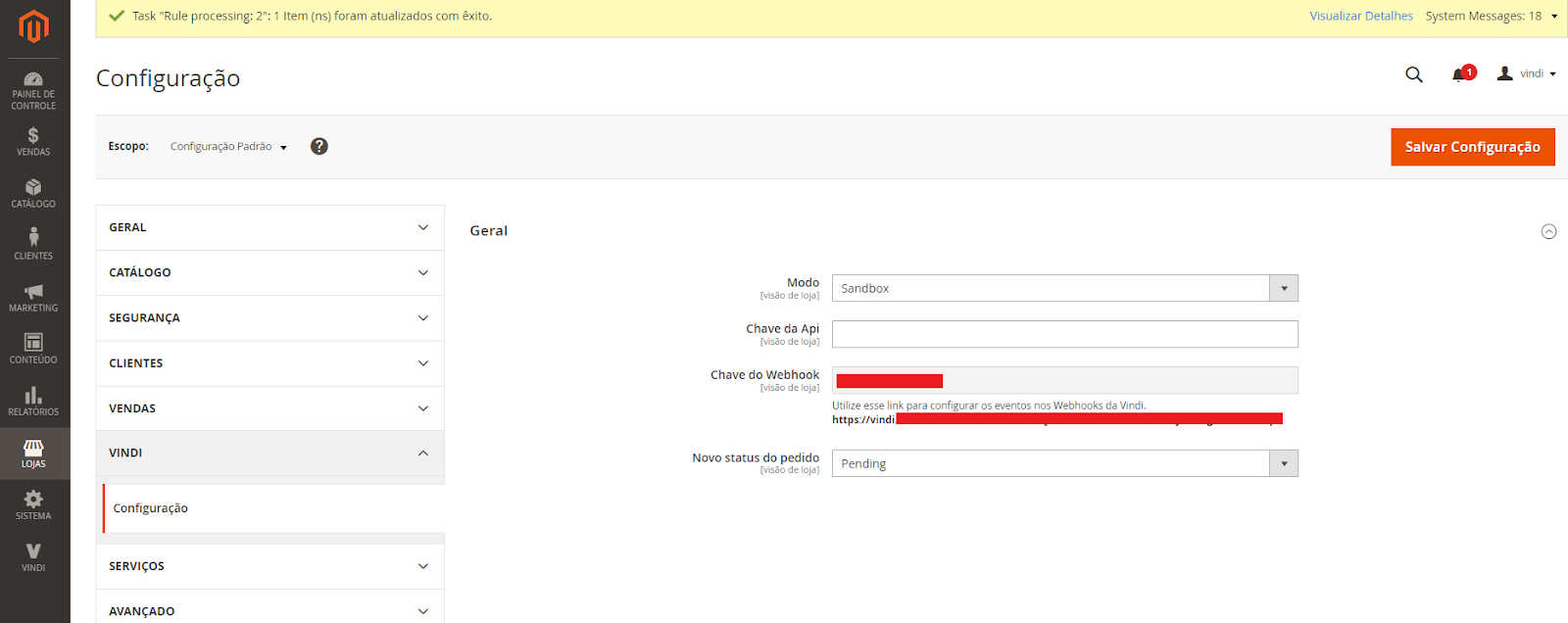Viewport: 1568px width, 623px height.
Task: Select the Configuração item under Vindi
Action: point(151,508)
